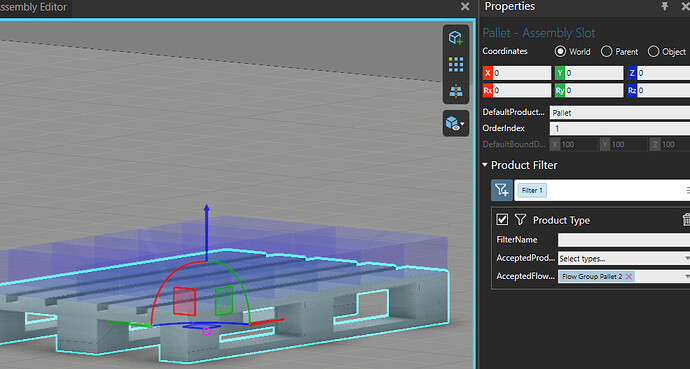Click the funnel icon beside Product Type
Viewport: 690px width, 369px height.
click(x=520, y=219)
